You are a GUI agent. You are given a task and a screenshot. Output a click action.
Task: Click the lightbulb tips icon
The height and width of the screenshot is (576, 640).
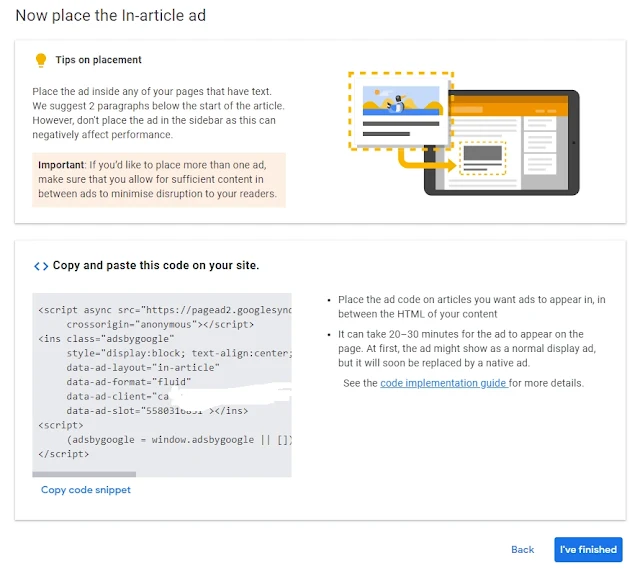point(41,60)
